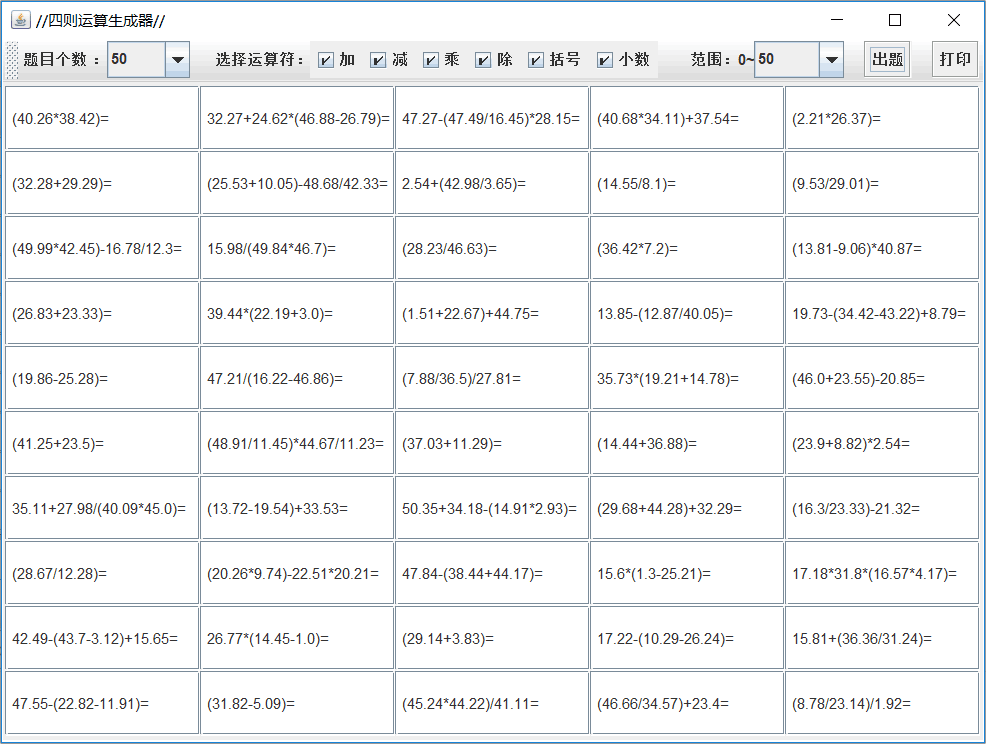
Task: Select cell (28.23/46.63)=
Action: point(492,248)
